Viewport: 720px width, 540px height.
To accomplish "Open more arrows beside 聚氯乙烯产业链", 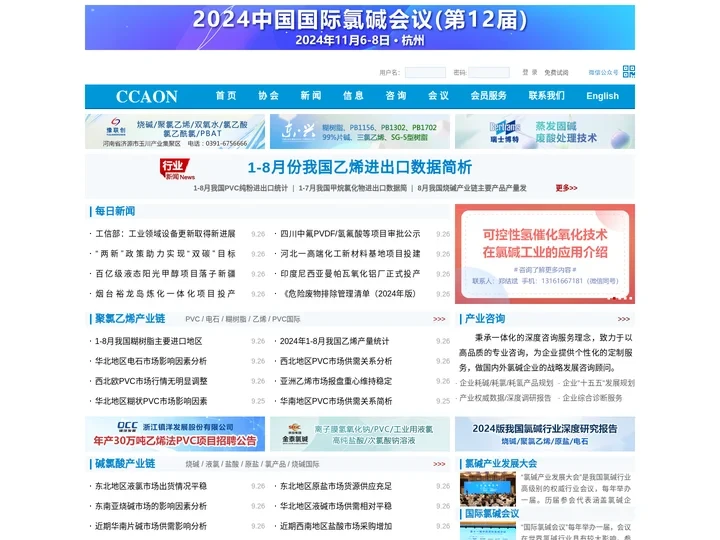I will click(439, 319).
